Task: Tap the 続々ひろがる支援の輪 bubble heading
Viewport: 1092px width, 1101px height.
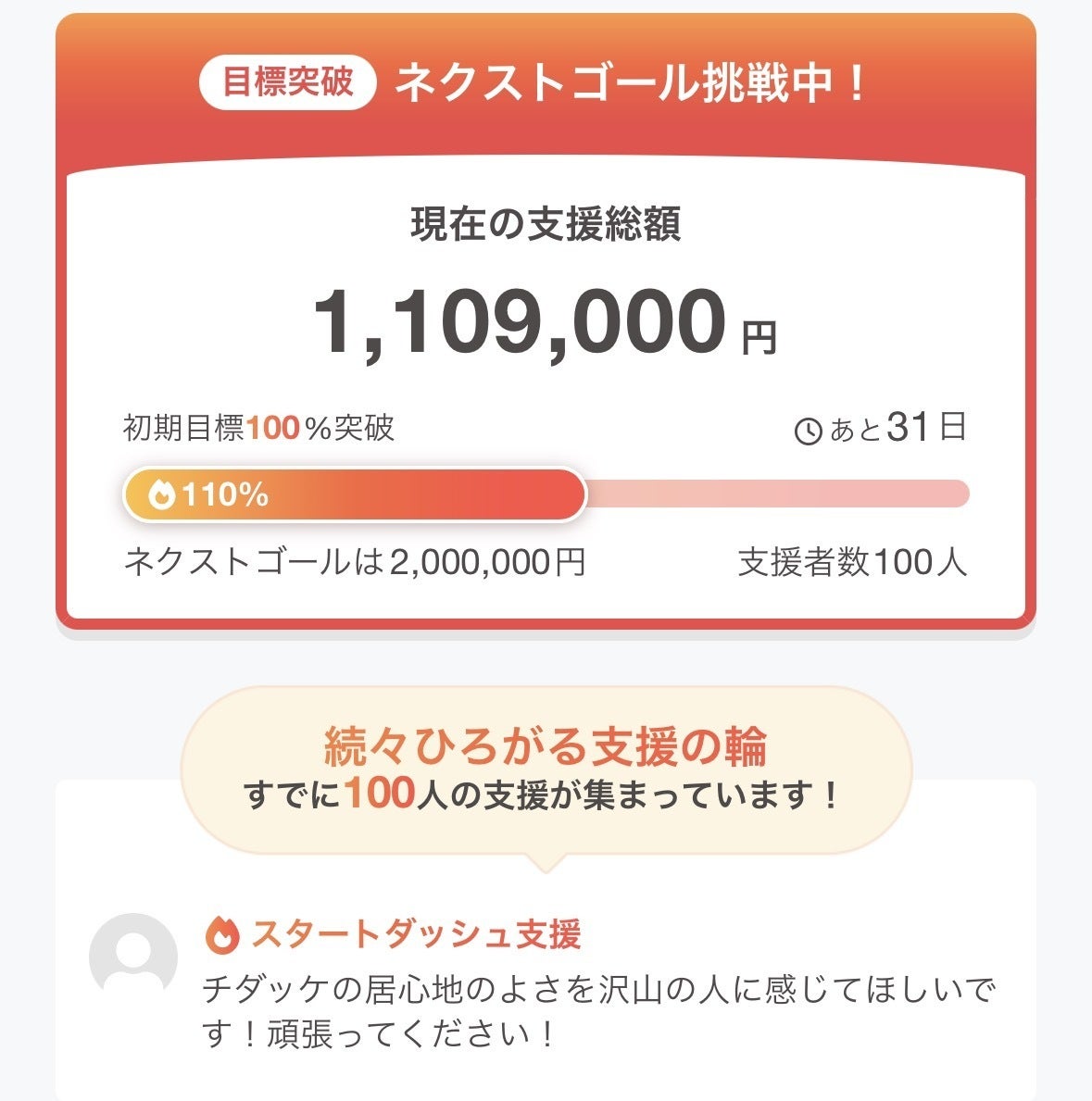Action: [x=546, y=746]
